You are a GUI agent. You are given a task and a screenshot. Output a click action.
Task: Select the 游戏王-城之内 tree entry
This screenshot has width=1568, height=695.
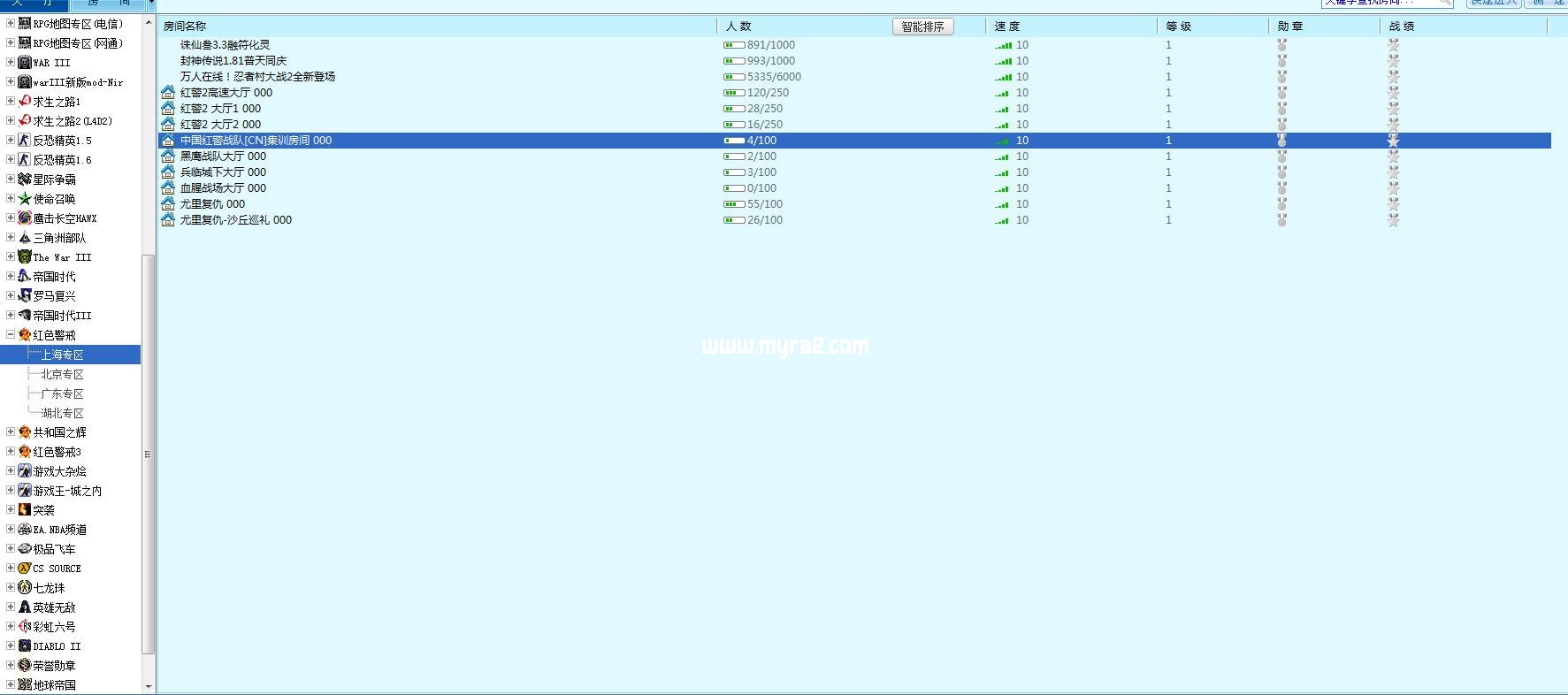point(67,491)
